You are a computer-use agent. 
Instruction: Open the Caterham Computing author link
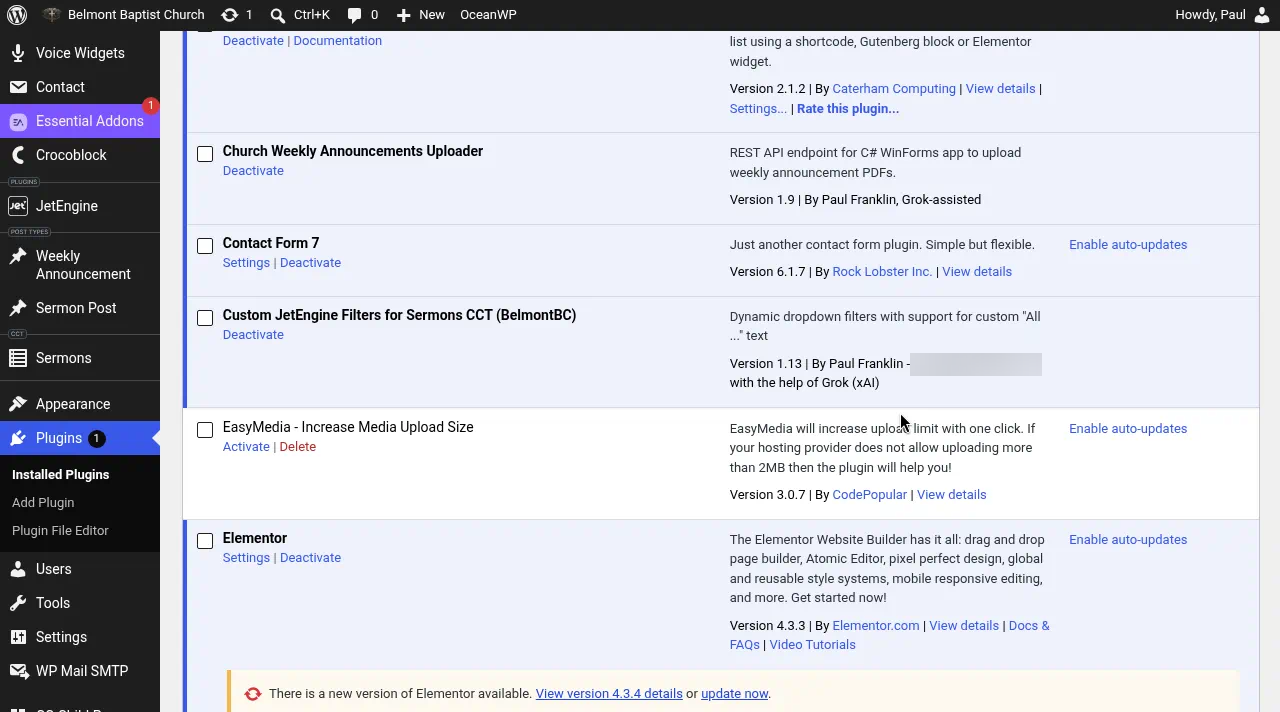click(x=894, y=89)
